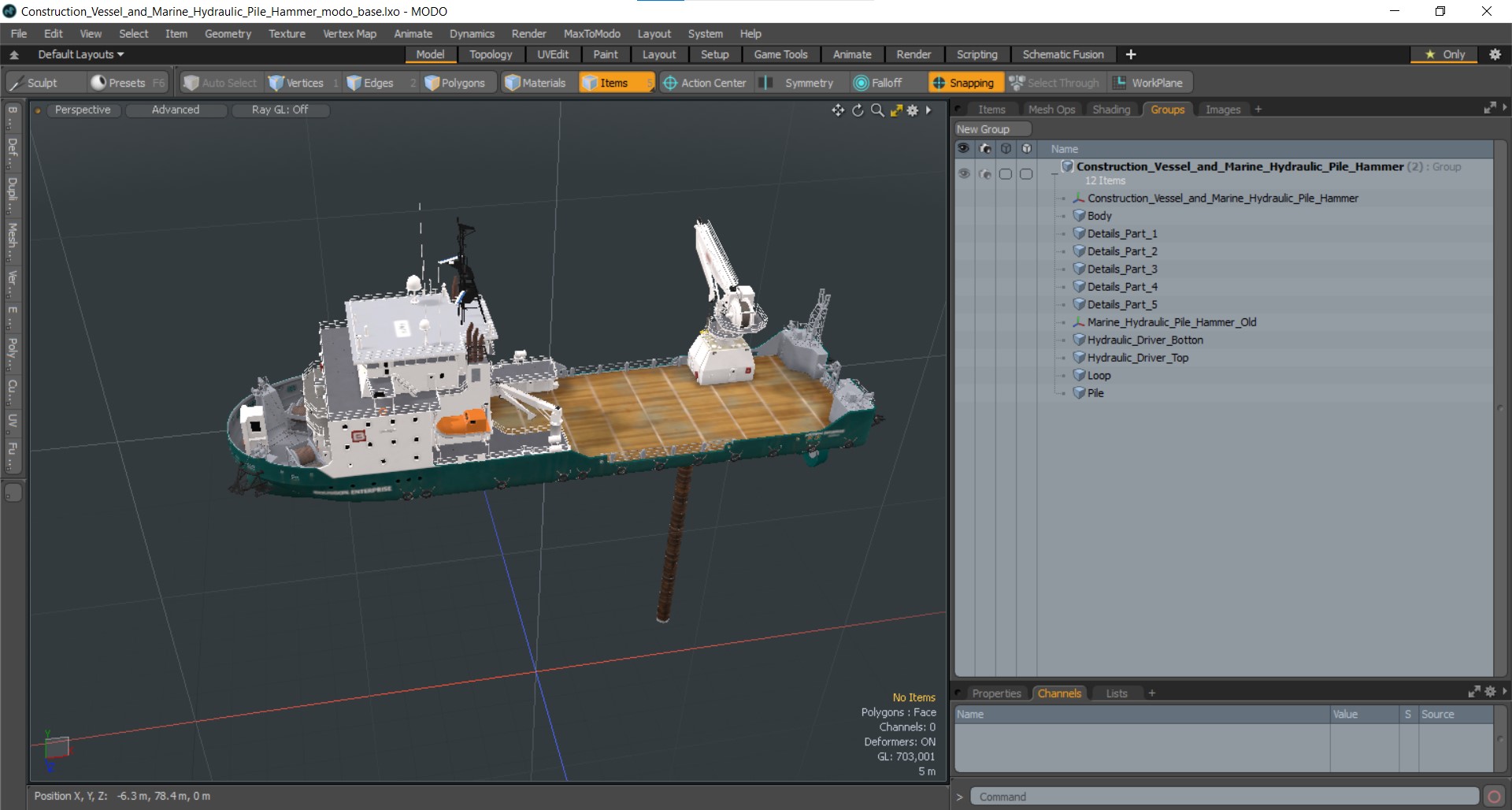Open viewport settings gear
This screenshot has height=810, width=1512.
(913, 110)
